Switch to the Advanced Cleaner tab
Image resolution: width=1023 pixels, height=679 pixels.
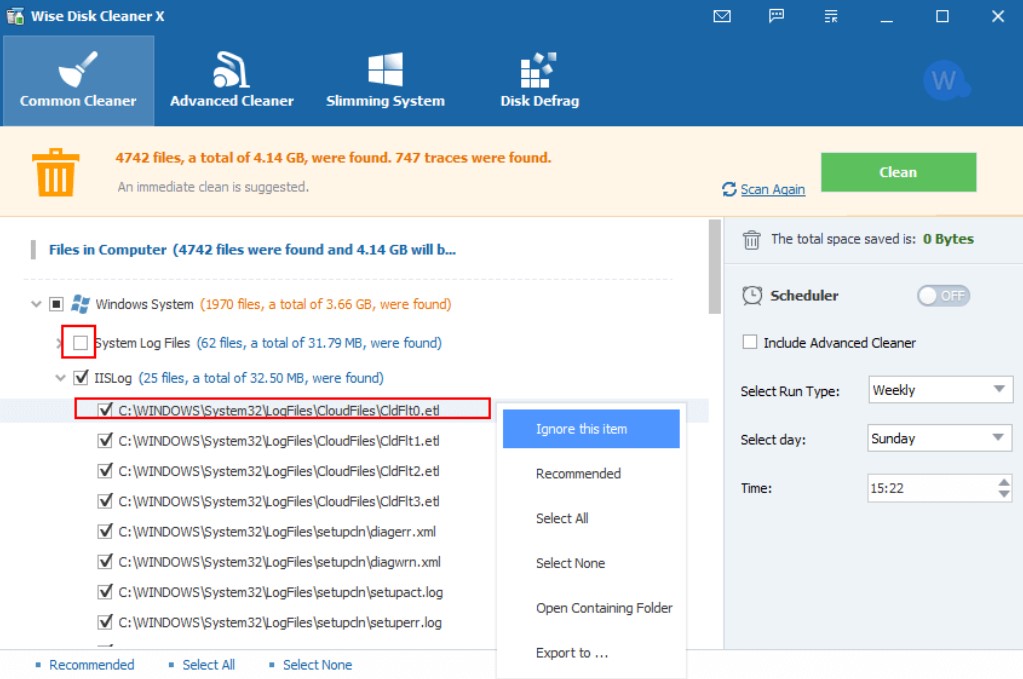[232, 80]
